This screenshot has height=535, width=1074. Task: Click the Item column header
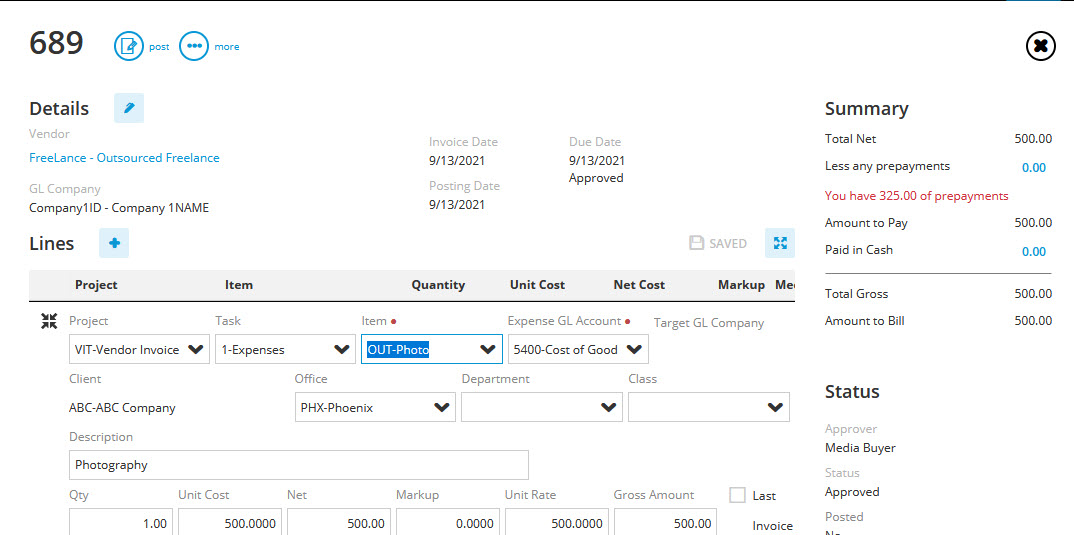coord(238,285)
